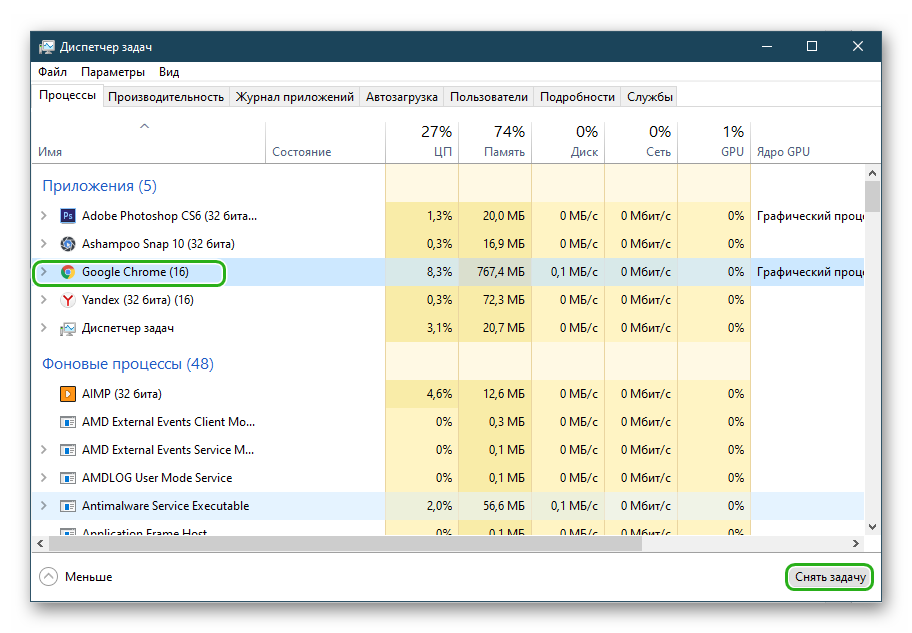Click the Ashampoo Snap 10 icon
Screen dimensions: 912x633
pyautogui.click(x=68, y=243)
